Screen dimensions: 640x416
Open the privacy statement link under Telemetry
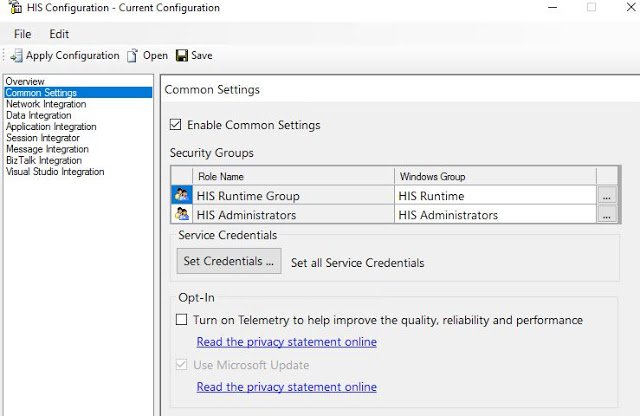tap(287, 342)
